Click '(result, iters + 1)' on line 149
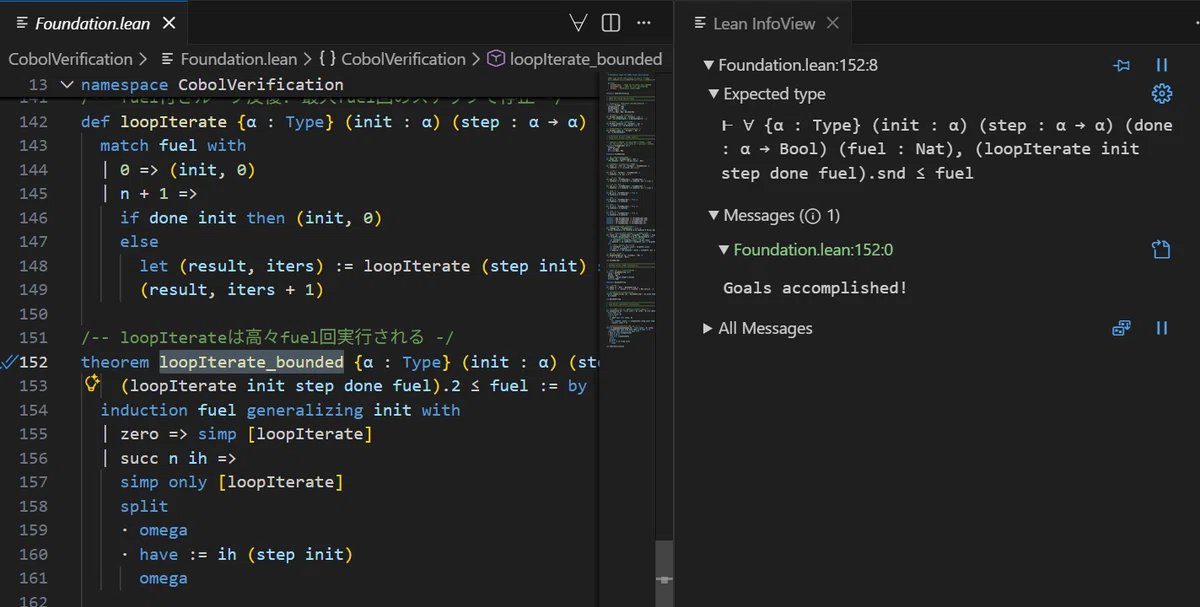The image size is (1200, 607). [232, 290]
